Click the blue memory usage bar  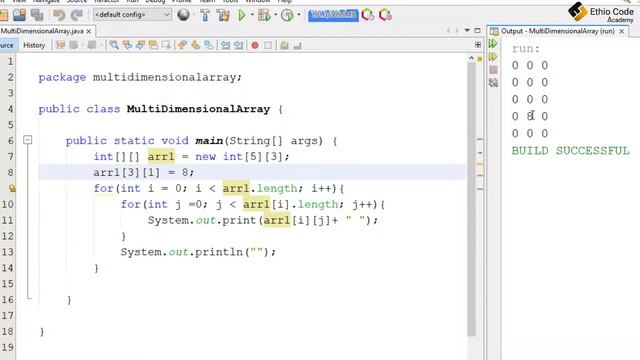[x=333, y=15]
